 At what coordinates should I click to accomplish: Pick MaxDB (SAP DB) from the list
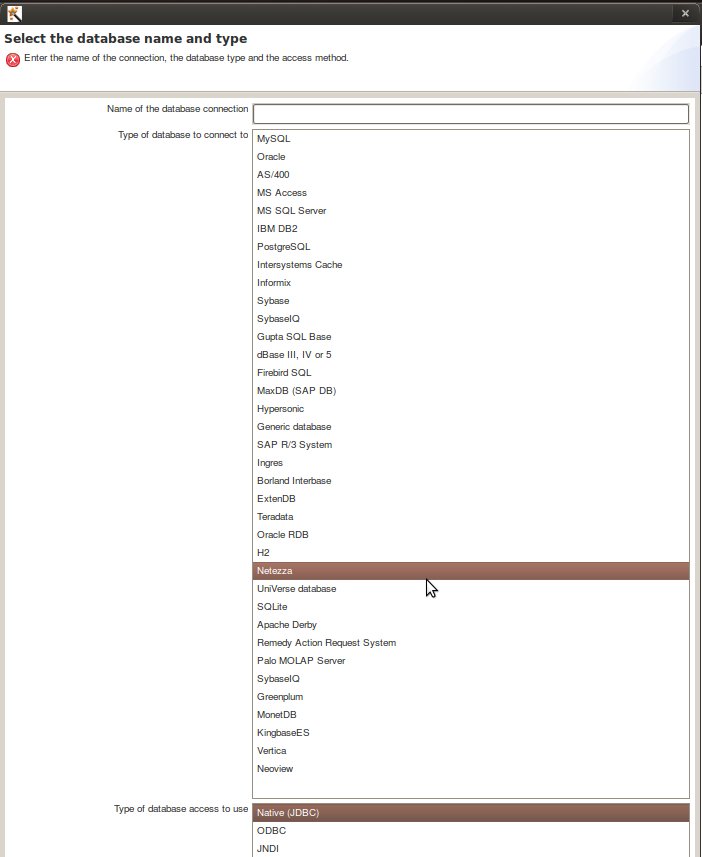coord(471,391)
